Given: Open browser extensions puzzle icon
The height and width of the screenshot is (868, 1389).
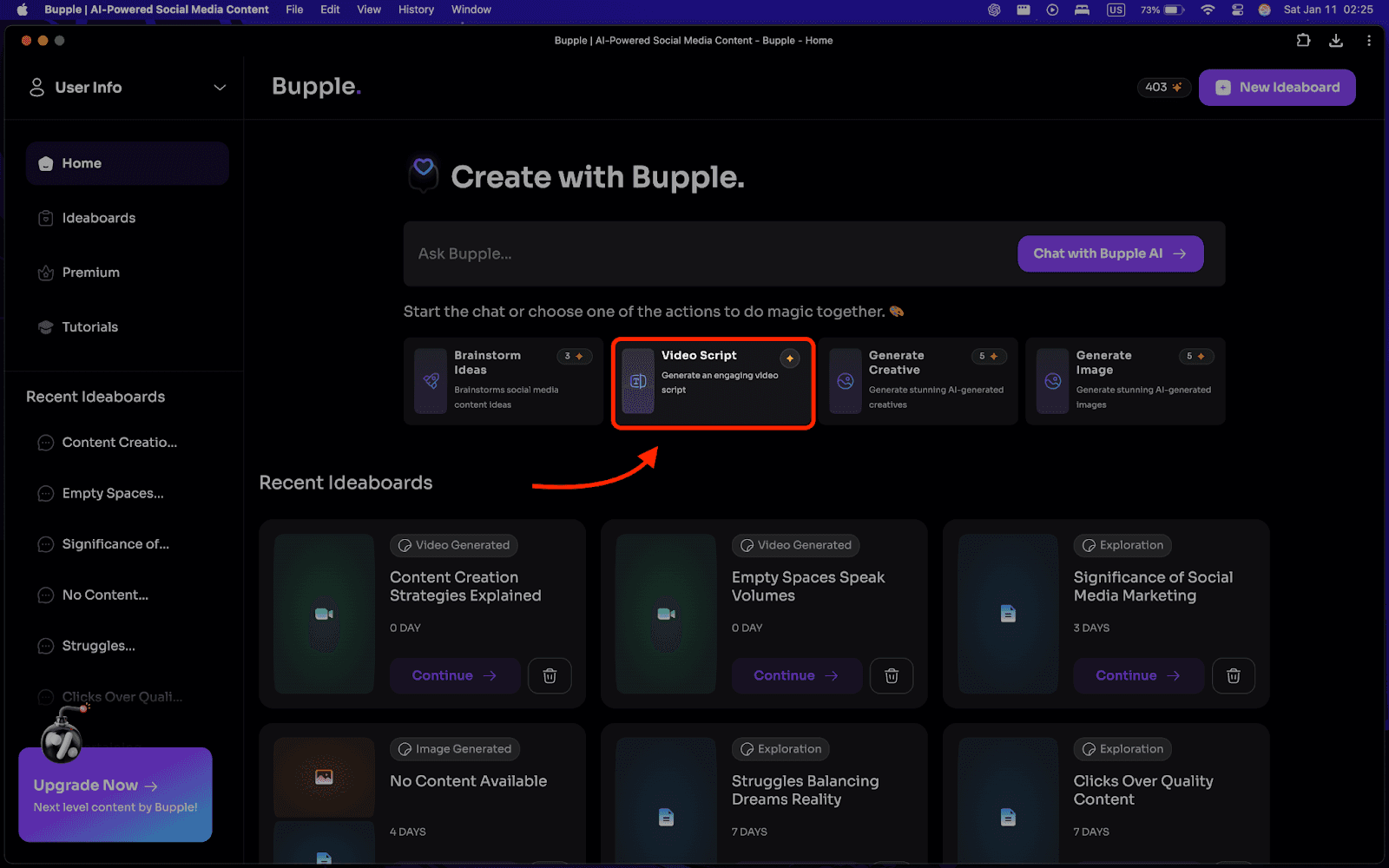Looking at the screenshot, I should tap(1303, 40).
